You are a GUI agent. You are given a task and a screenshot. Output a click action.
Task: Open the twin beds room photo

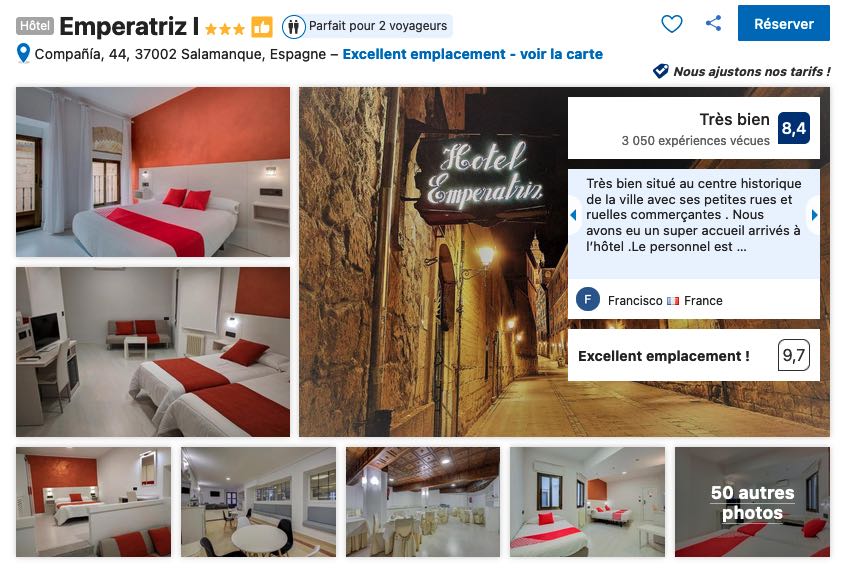point(153,352)
